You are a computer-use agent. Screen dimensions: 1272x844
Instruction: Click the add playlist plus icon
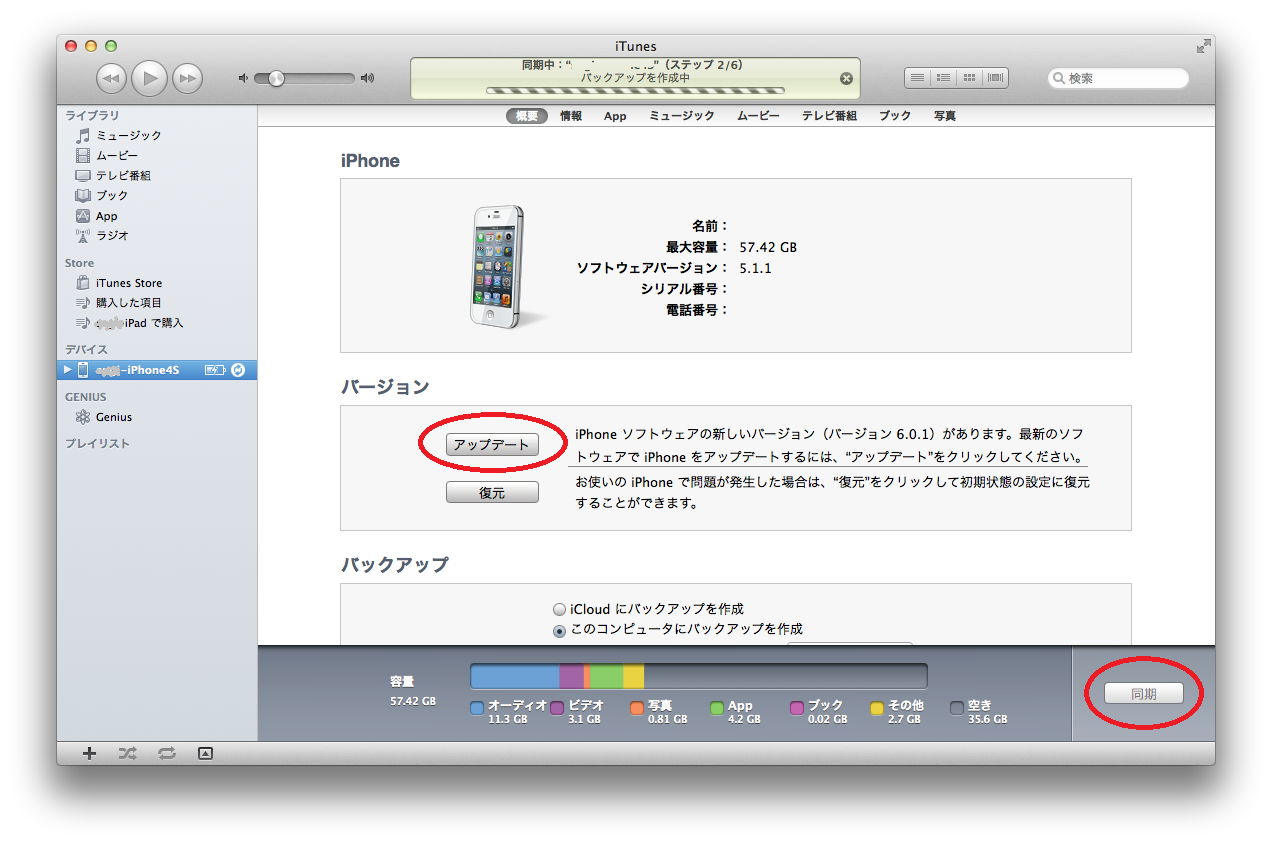(x=89, y=754)
